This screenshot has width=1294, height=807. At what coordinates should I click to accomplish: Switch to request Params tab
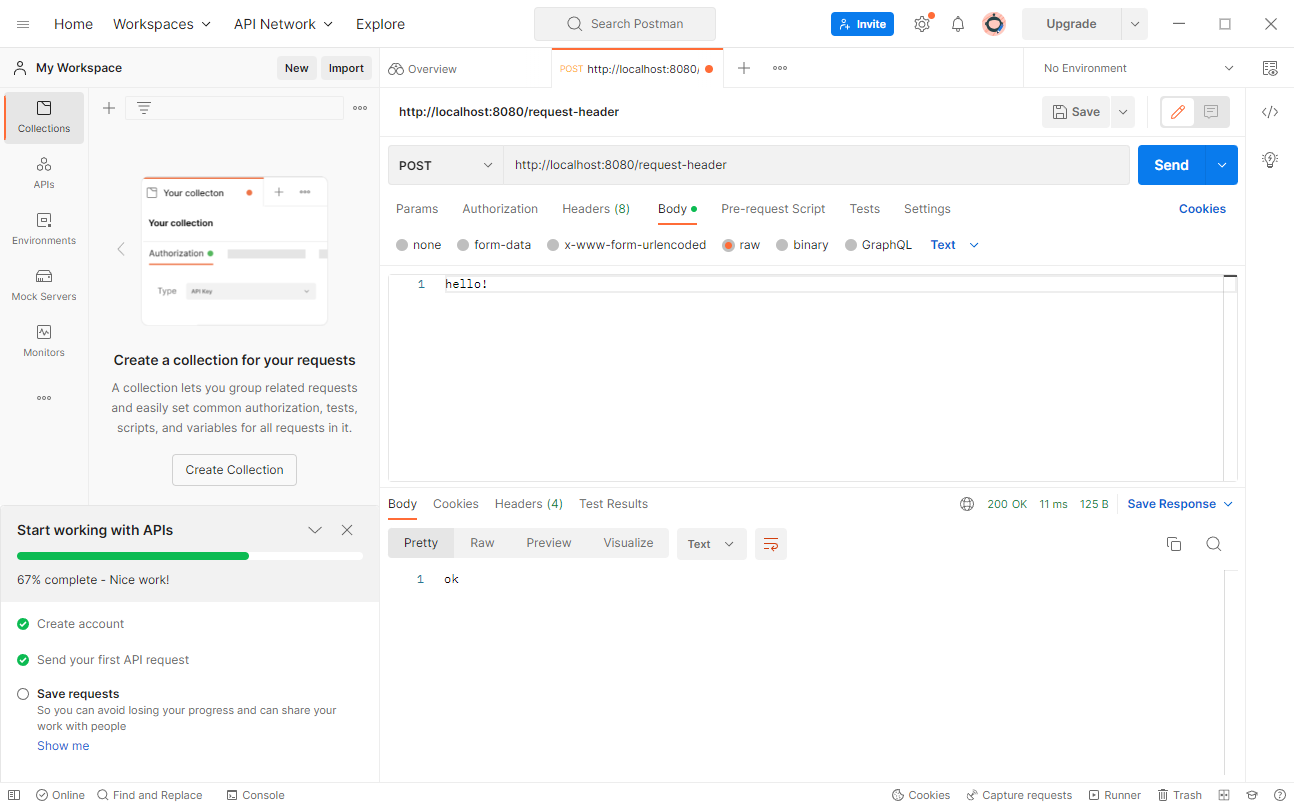[417, 209]
